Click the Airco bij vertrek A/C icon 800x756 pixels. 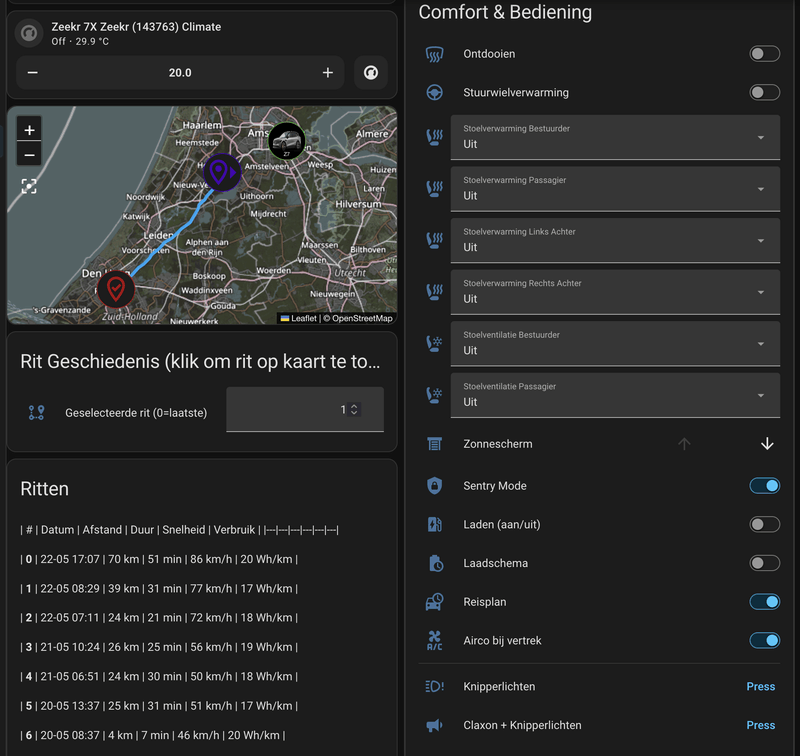[x=434, y=640]
